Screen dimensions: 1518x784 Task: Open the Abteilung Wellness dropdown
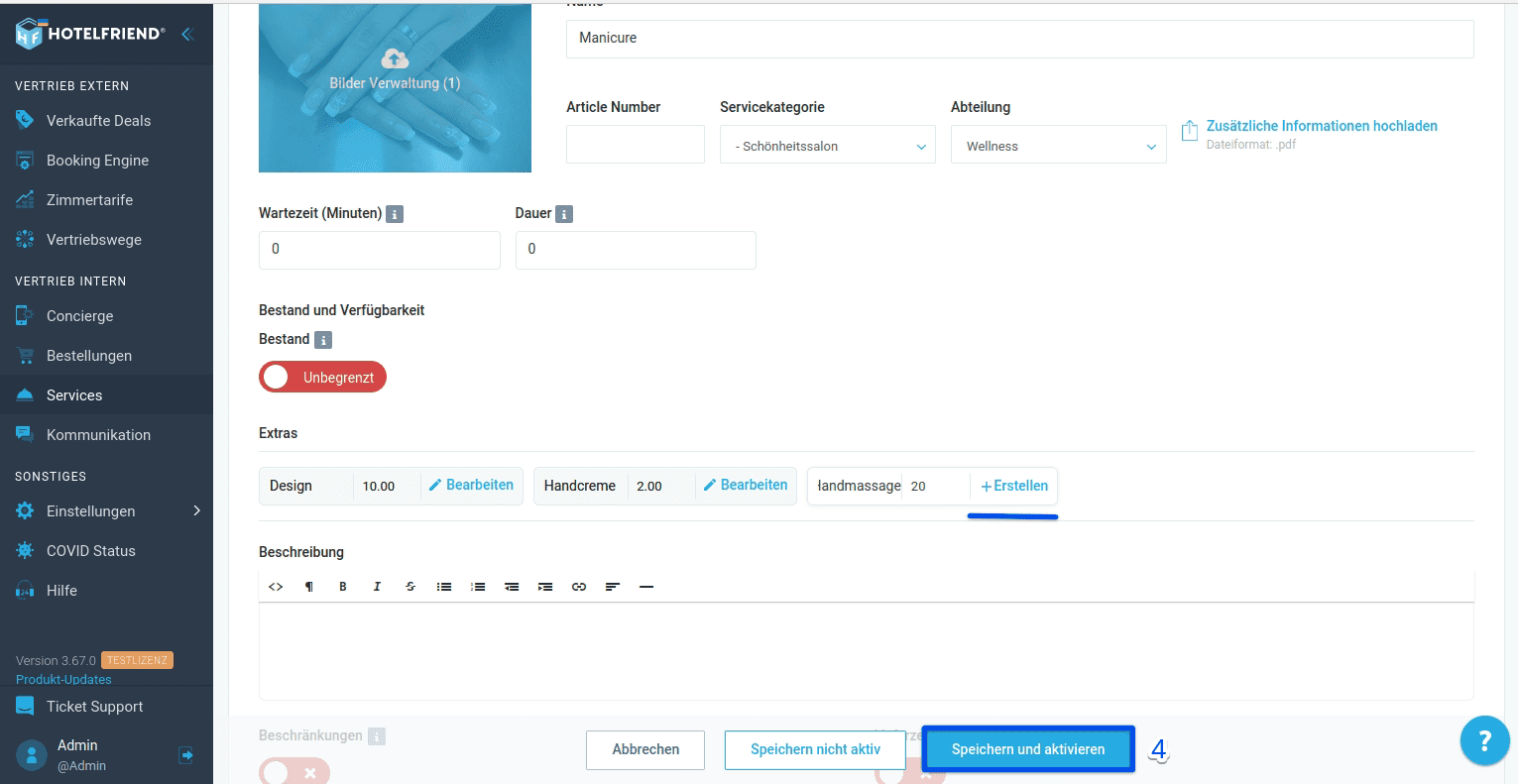[1059, 145]
